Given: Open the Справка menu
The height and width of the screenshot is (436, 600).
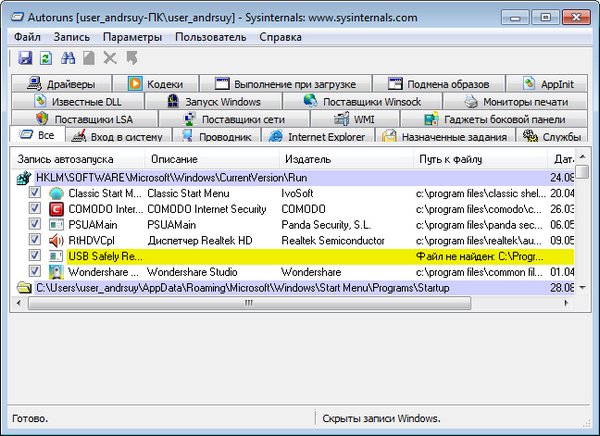Looking at the screenshot, I should 280,37.
